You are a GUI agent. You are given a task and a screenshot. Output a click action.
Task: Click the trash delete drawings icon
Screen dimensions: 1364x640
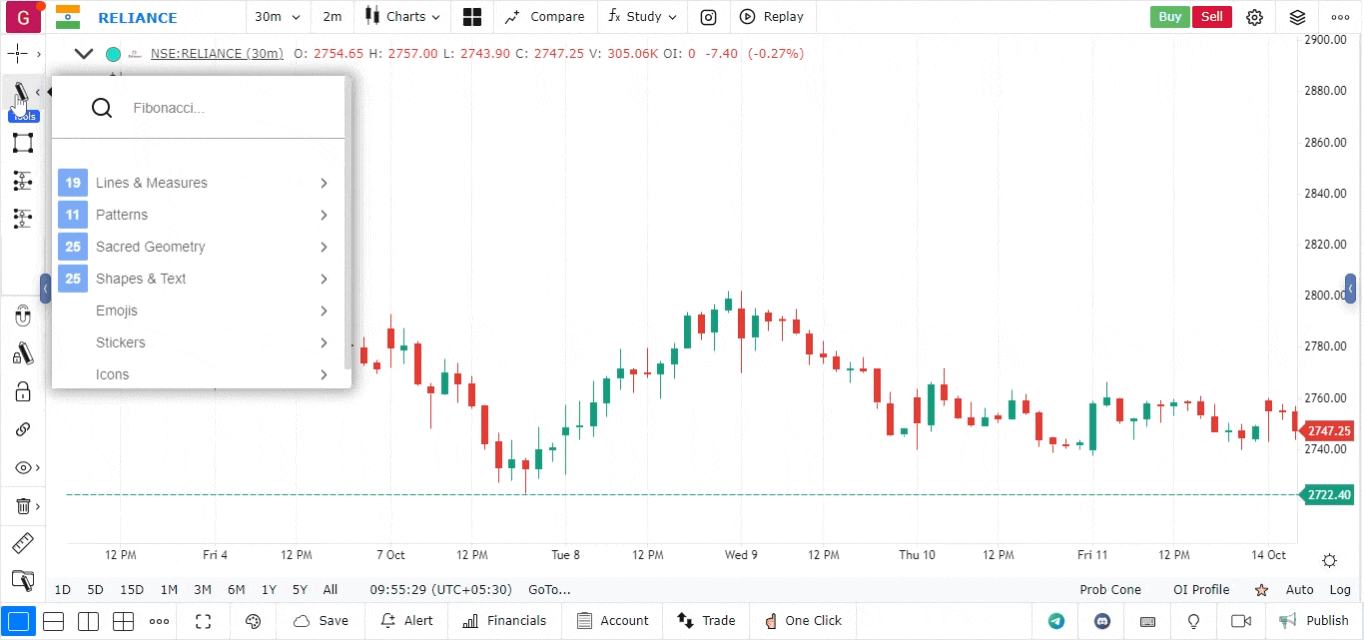[23, 506]
